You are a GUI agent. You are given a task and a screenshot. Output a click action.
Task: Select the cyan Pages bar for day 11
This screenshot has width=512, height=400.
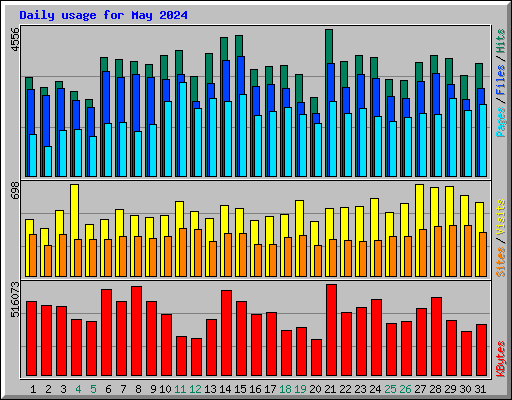coord(183,129)
